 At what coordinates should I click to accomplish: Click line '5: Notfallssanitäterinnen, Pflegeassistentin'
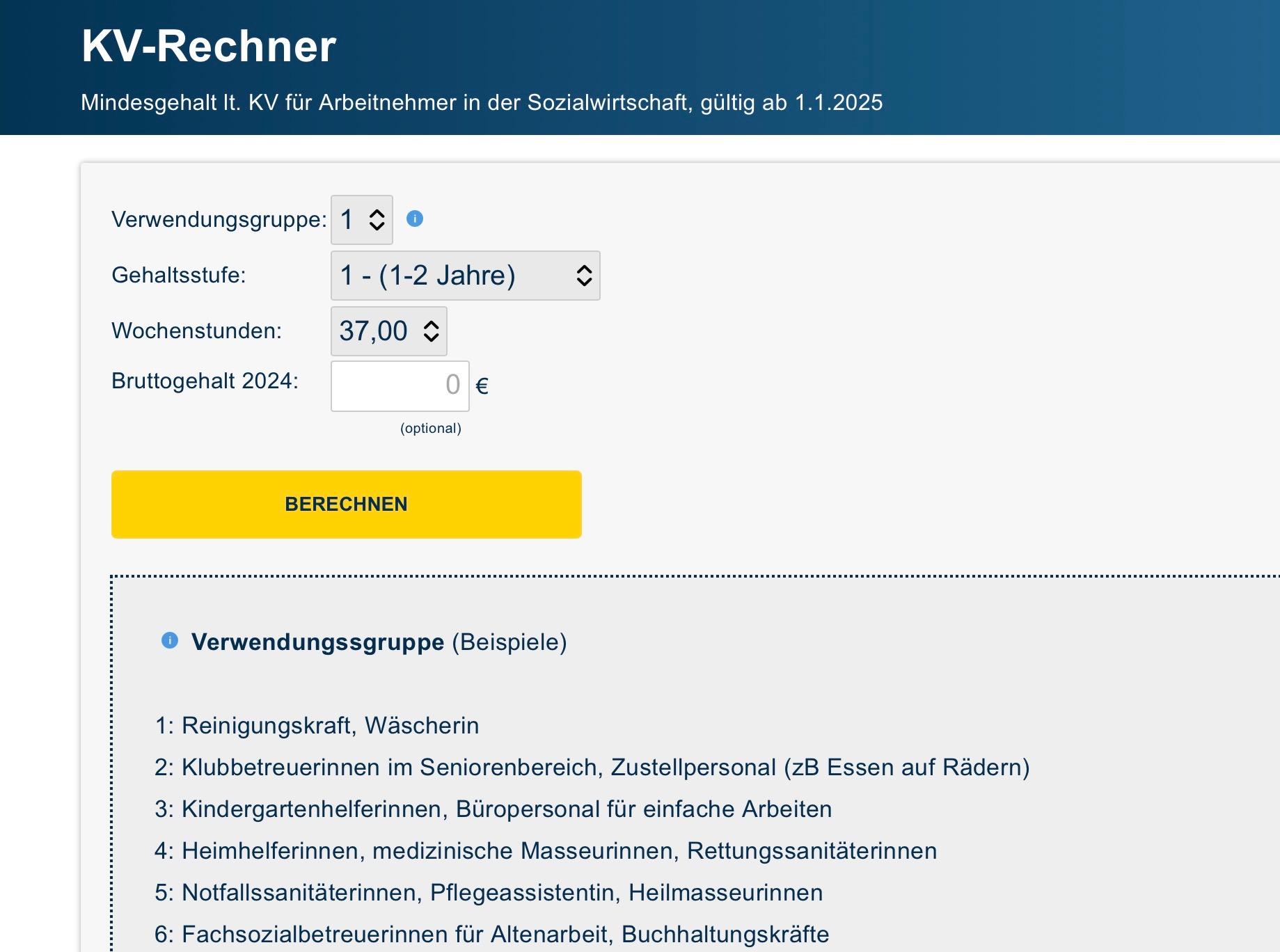[x=489, y=892]
